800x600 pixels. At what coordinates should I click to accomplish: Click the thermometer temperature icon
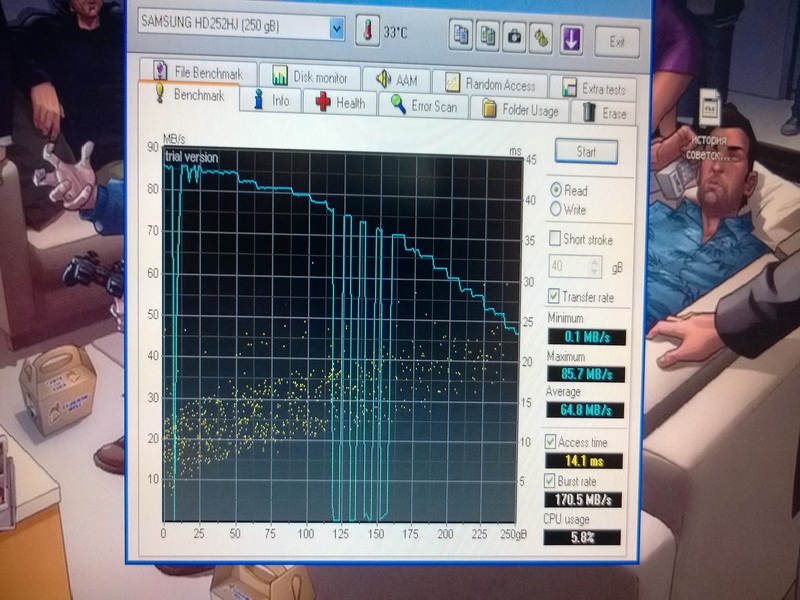click(367, 31)
